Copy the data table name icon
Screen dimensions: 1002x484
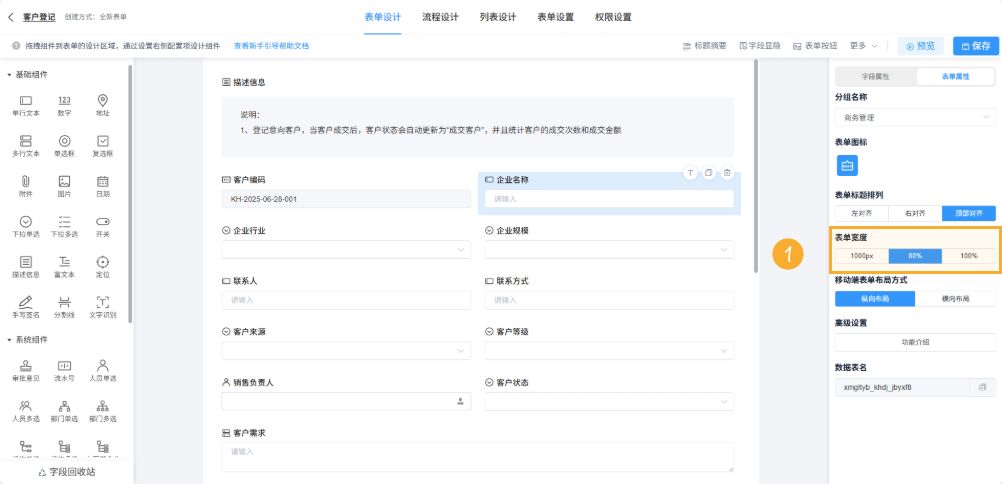[x=983, y=387]
